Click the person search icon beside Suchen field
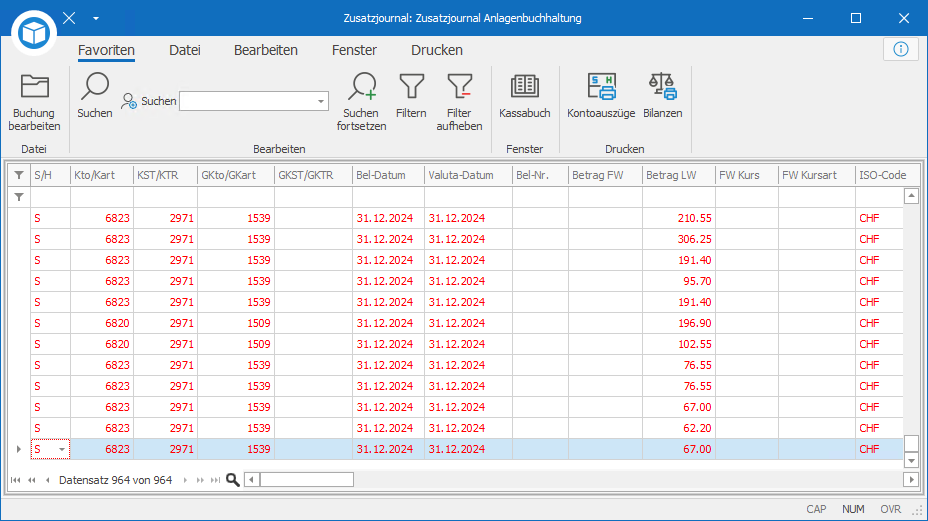Image resolution: width=928 pixels, height=521 pixels. point(128,101)
